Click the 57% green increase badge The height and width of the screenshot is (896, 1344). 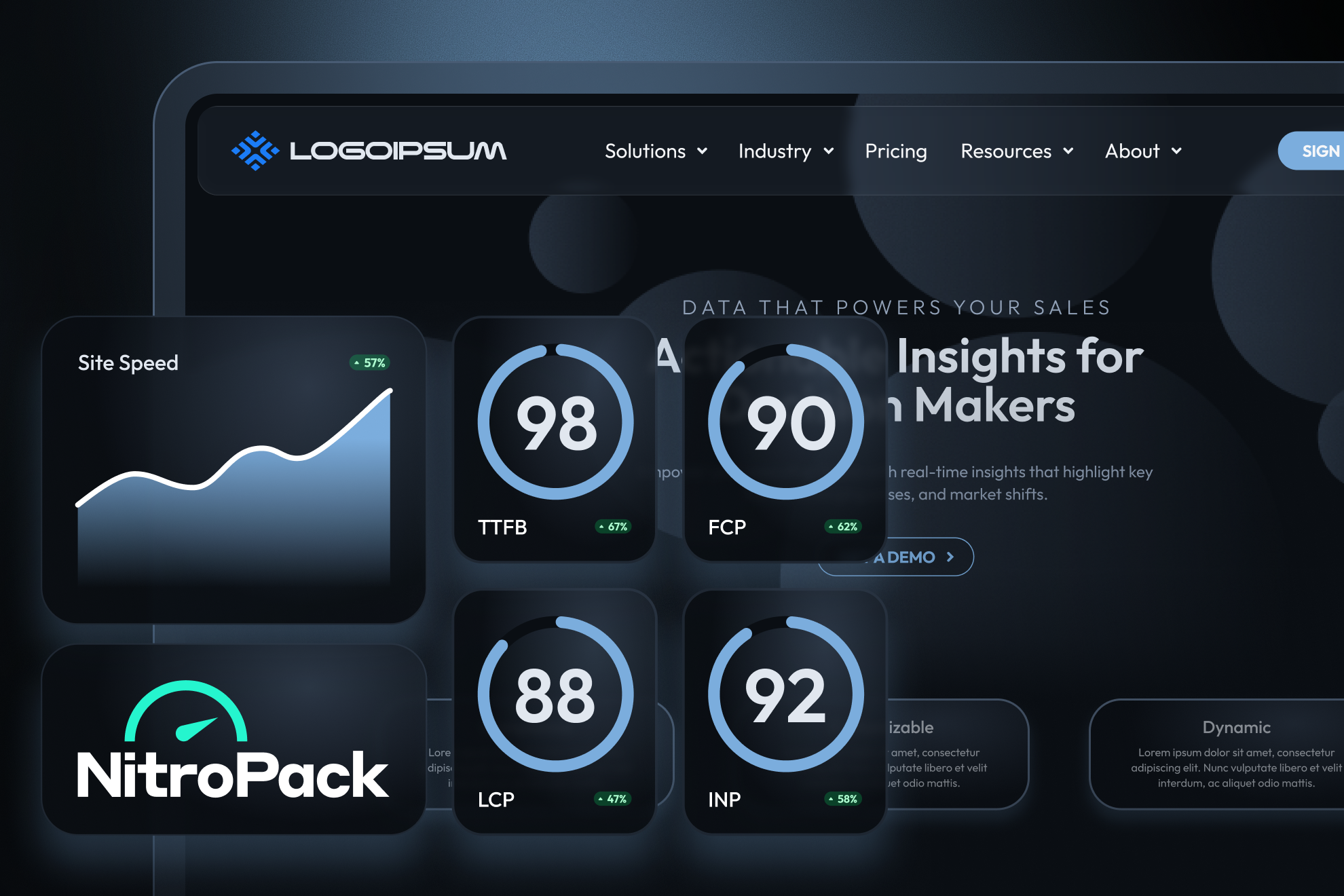[x=370, y=362]
